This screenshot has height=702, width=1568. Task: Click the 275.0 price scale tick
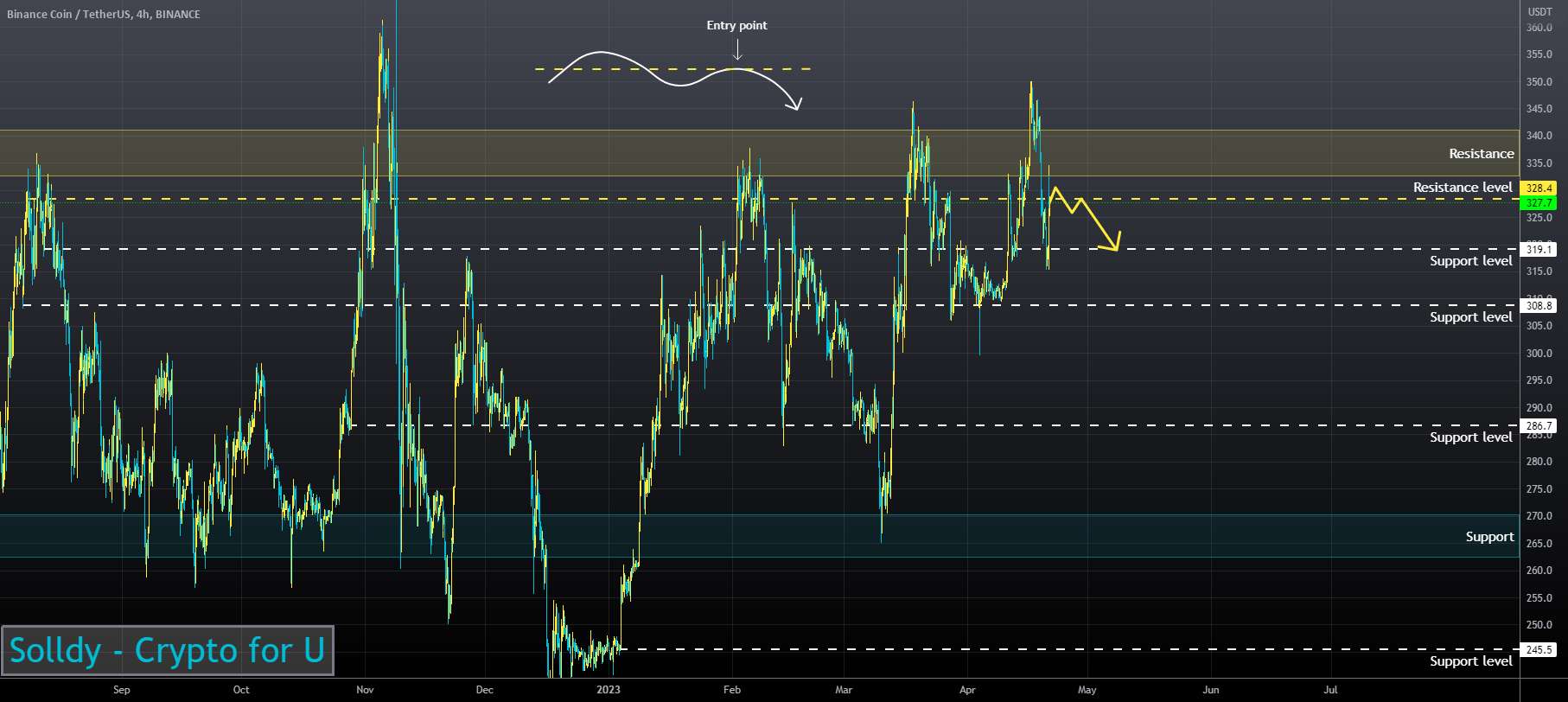1539,489
